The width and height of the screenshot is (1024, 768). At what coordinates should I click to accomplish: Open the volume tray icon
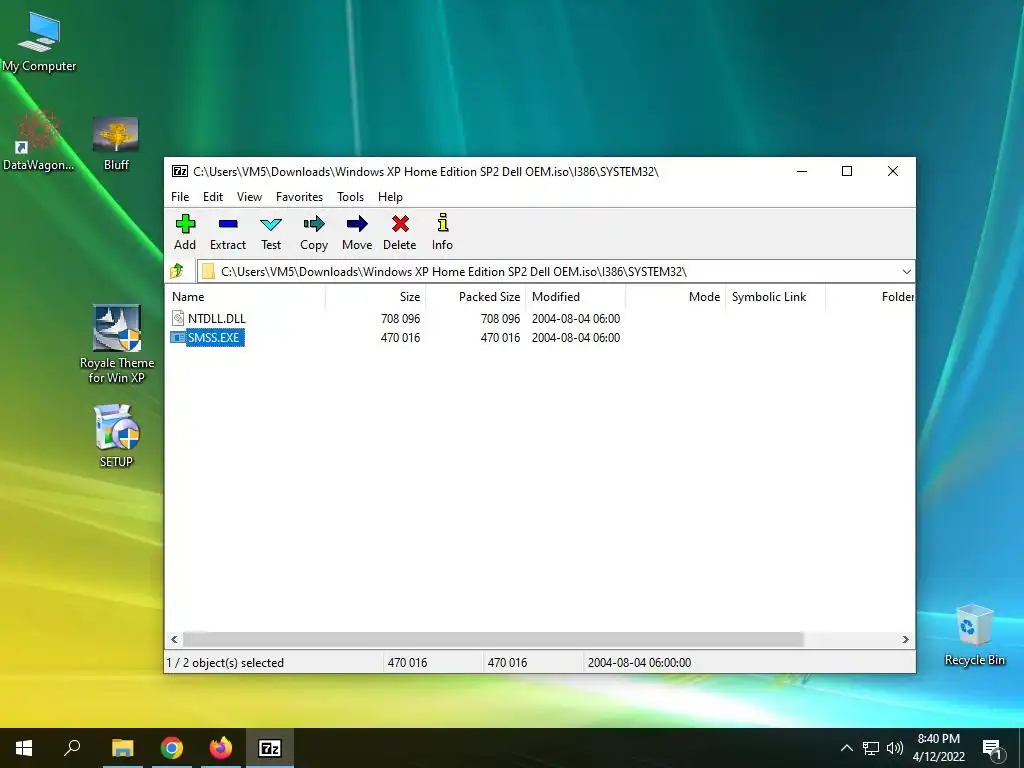(x=895, y=748)
